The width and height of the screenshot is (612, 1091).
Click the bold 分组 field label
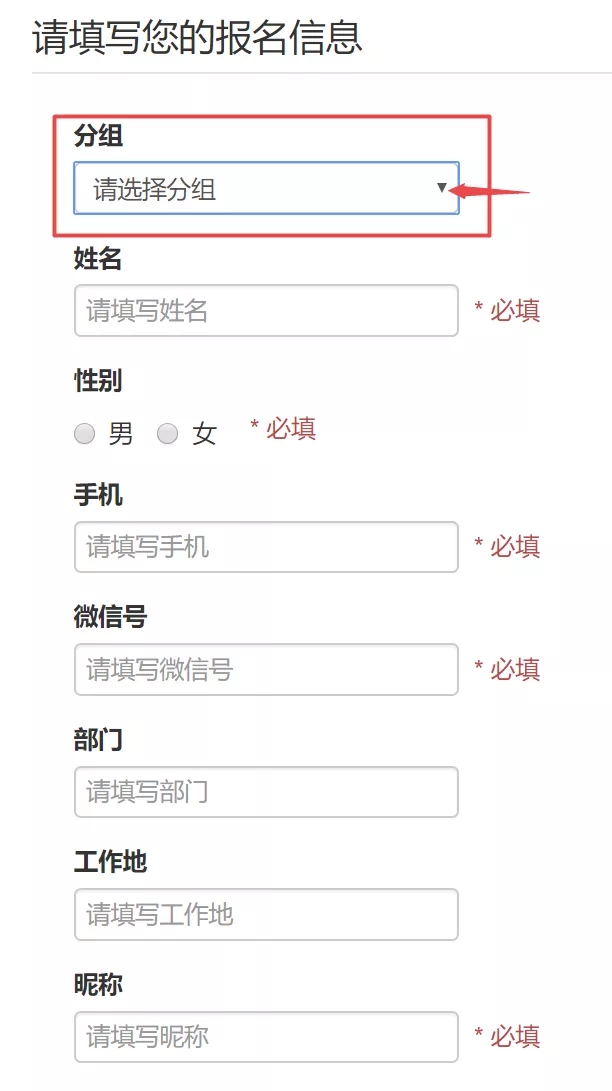[98, 137]
